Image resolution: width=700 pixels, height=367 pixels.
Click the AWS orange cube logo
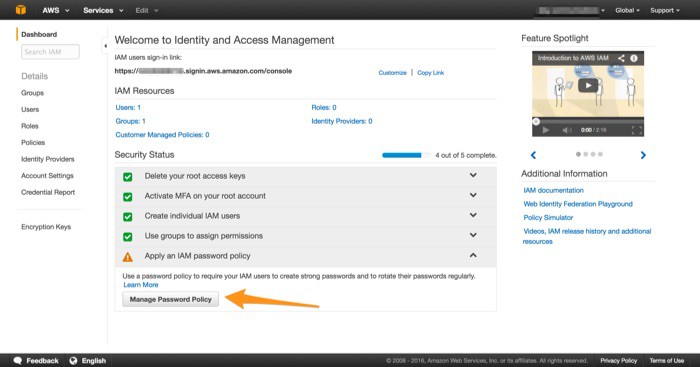21,10
